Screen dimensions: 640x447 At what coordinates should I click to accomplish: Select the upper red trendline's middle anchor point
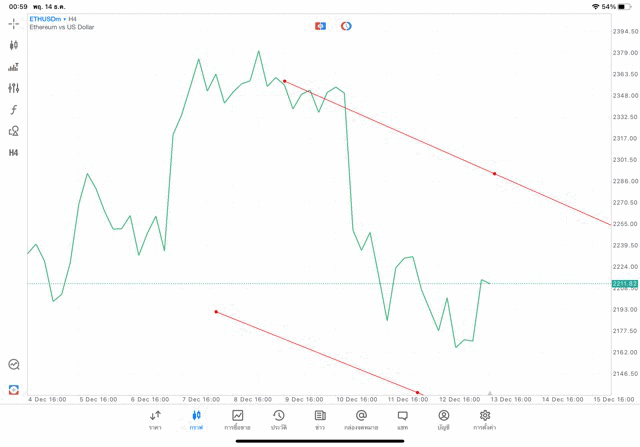494,174
